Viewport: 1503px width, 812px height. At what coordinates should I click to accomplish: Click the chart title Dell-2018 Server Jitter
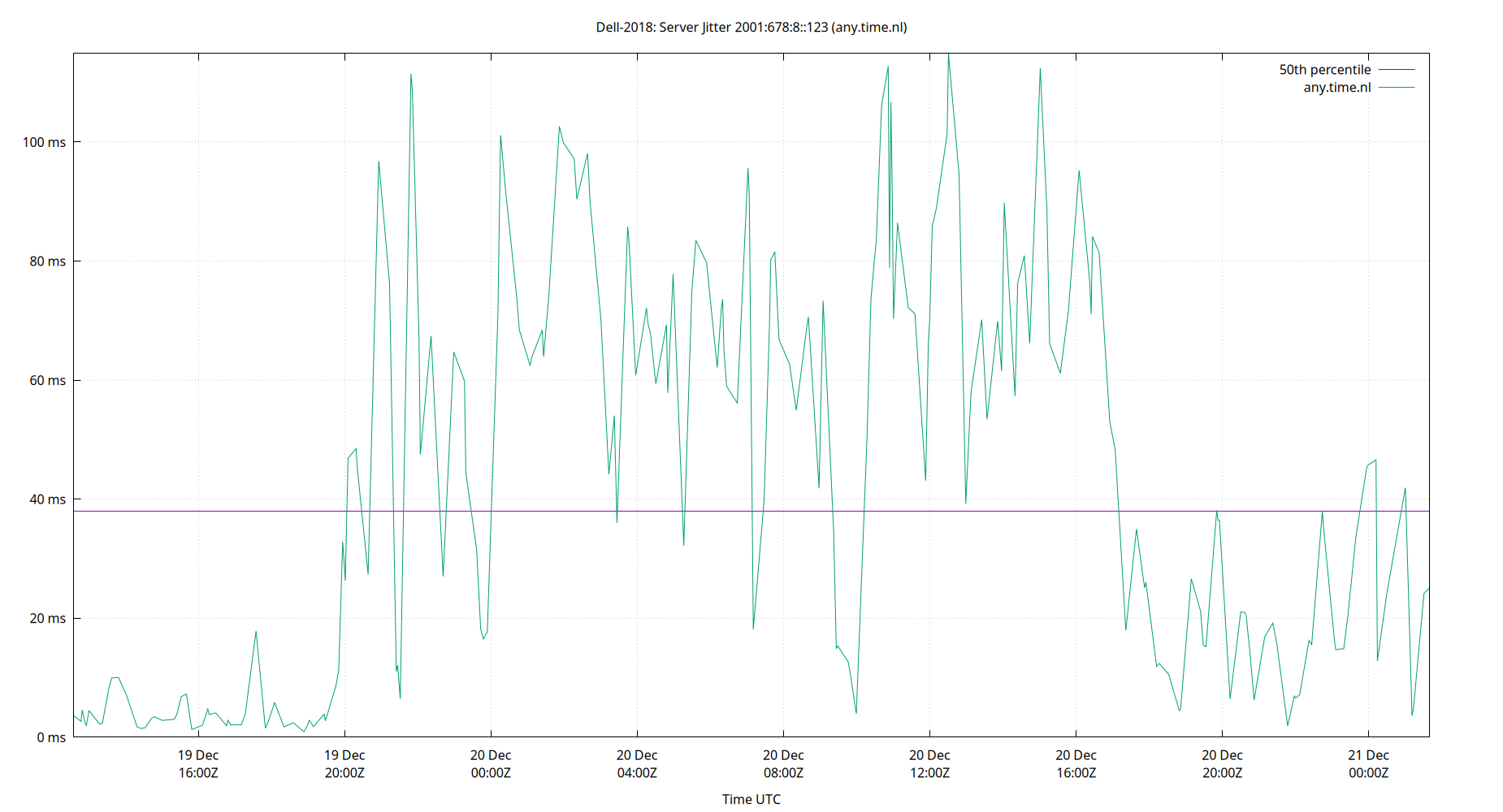tap(751, 27)
